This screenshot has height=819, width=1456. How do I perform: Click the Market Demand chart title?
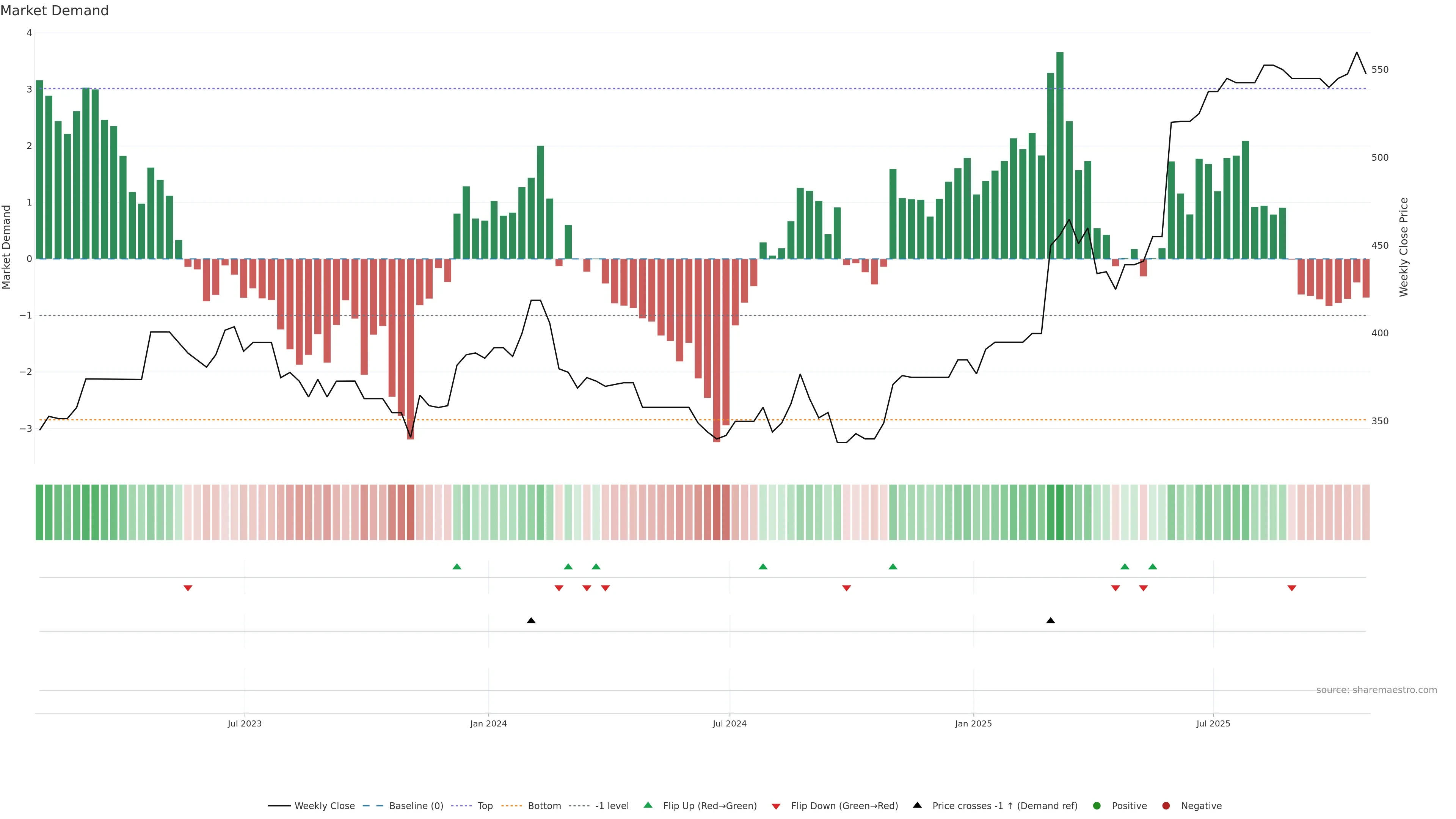(x=54, y=11)
